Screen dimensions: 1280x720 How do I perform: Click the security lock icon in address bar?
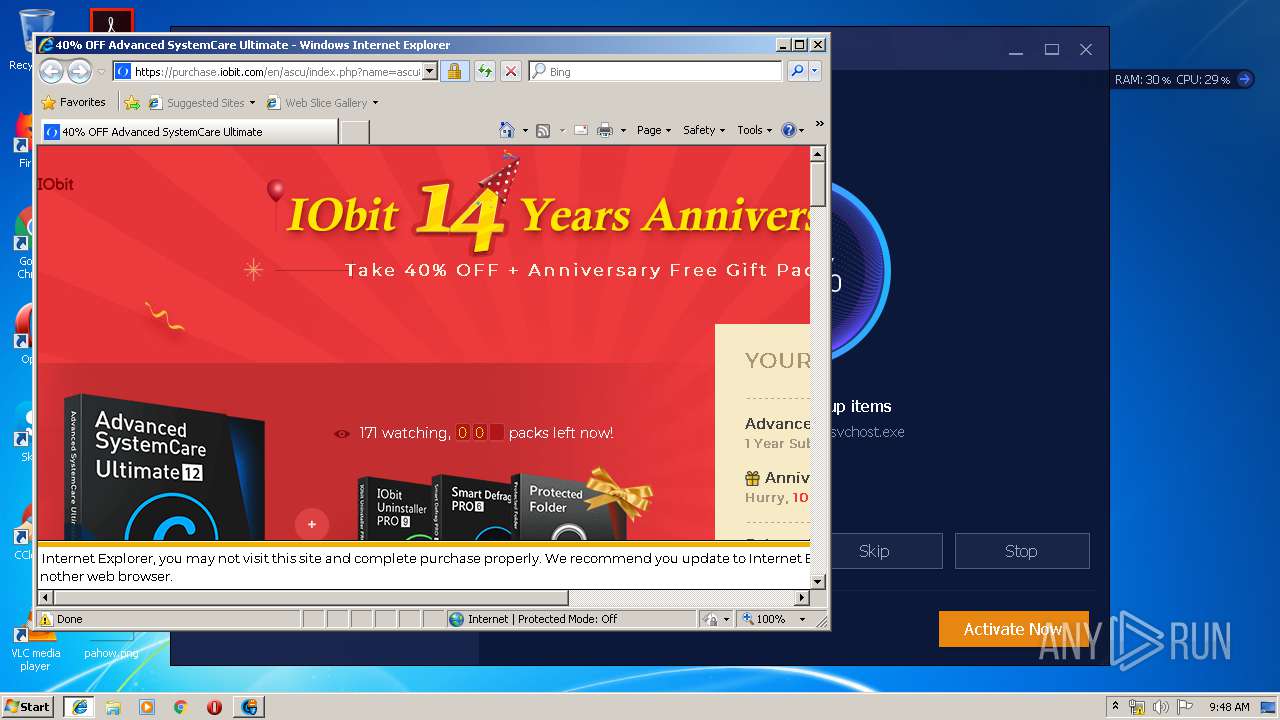(x=454, y=71)
